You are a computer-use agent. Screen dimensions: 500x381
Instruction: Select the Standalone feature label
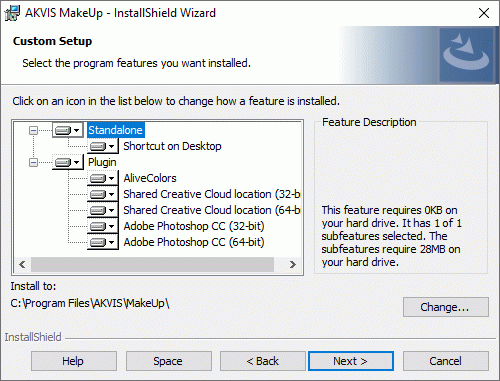(115, 130)
